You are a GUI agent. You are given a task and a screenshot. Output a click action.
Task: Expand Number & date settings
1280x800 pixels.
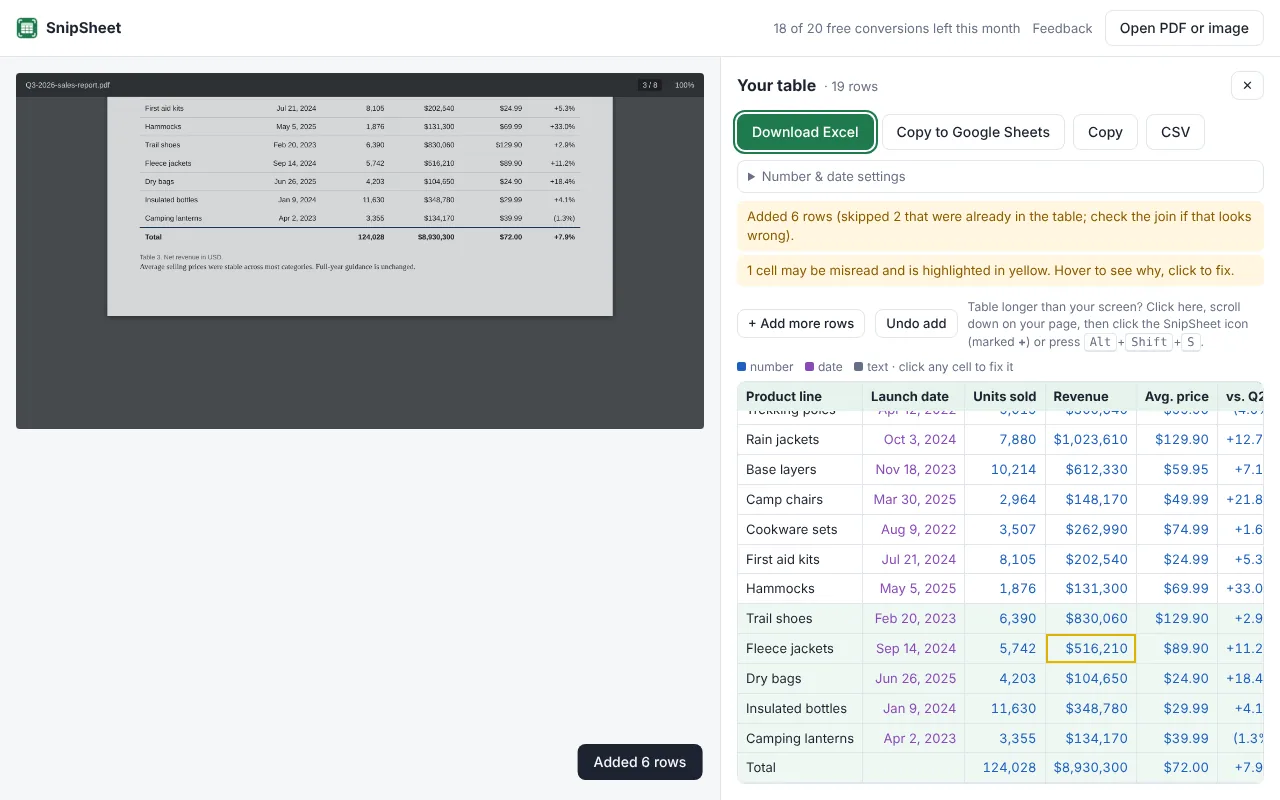click(1000, 176)
